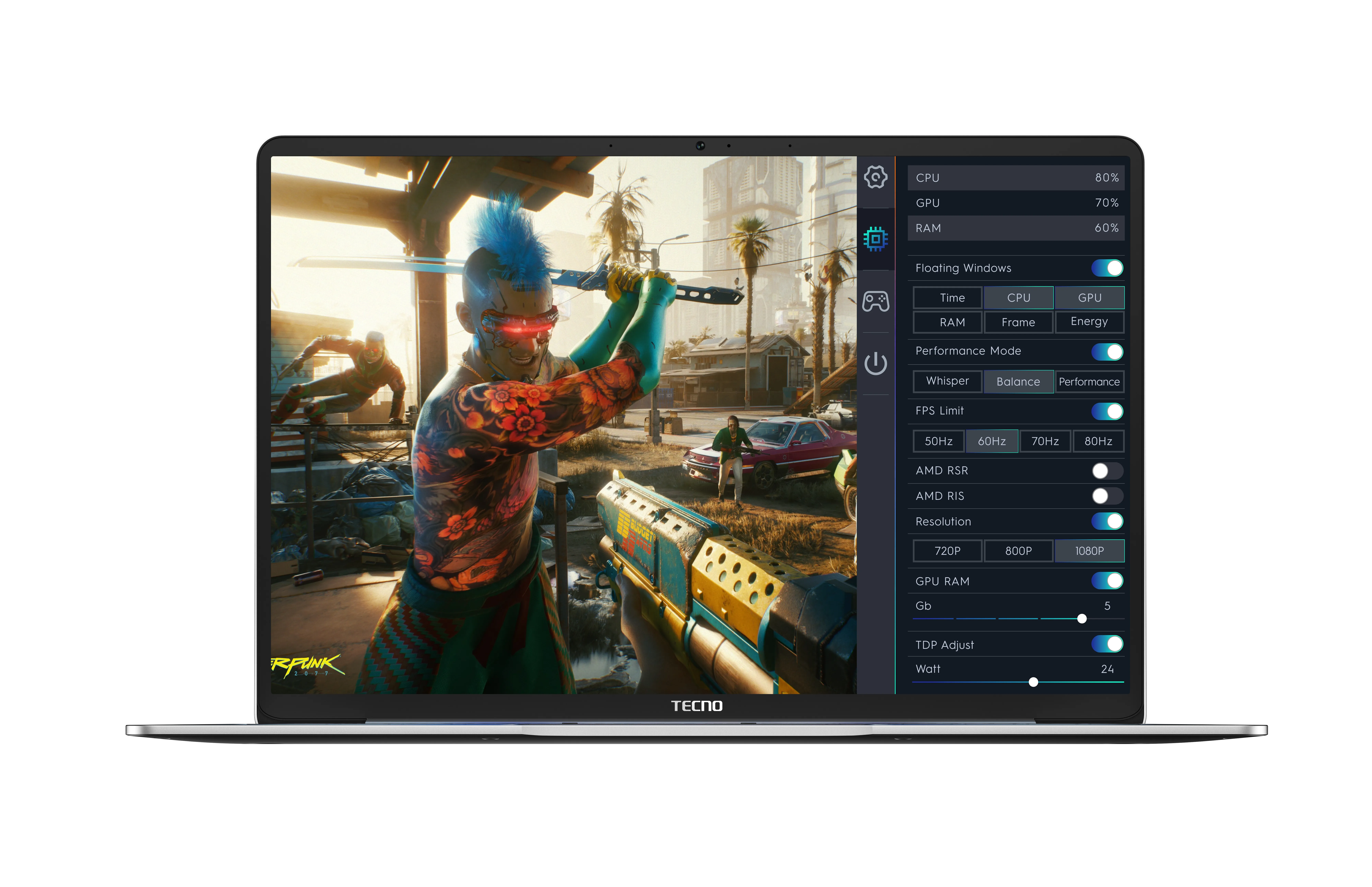
Task: Choose the Performance mode option
Action: tap(1089, 381)
